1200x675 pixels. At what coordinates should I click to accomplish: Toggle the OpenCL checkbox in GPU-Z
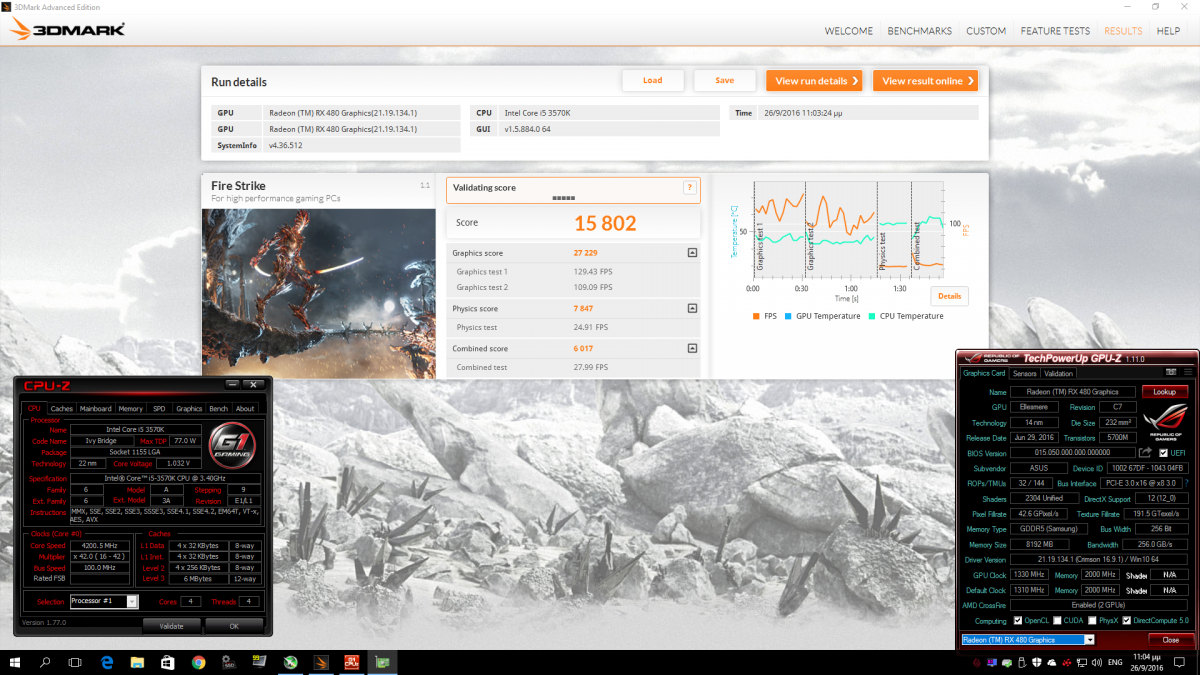(x=1017, y=620)
